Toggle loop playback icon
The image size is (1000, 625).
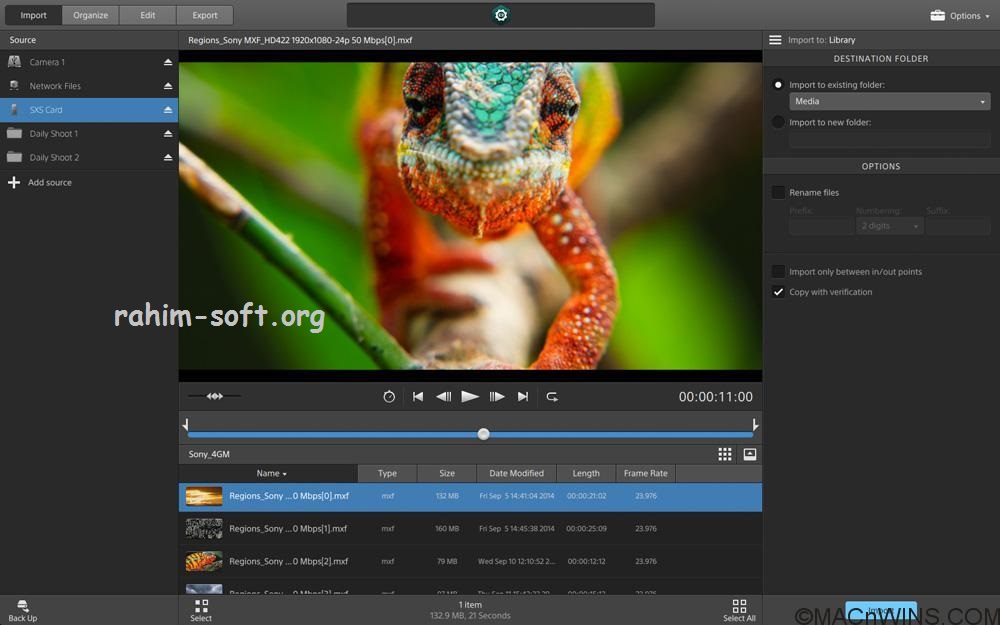pyautogui.click(x=551, y=397)
